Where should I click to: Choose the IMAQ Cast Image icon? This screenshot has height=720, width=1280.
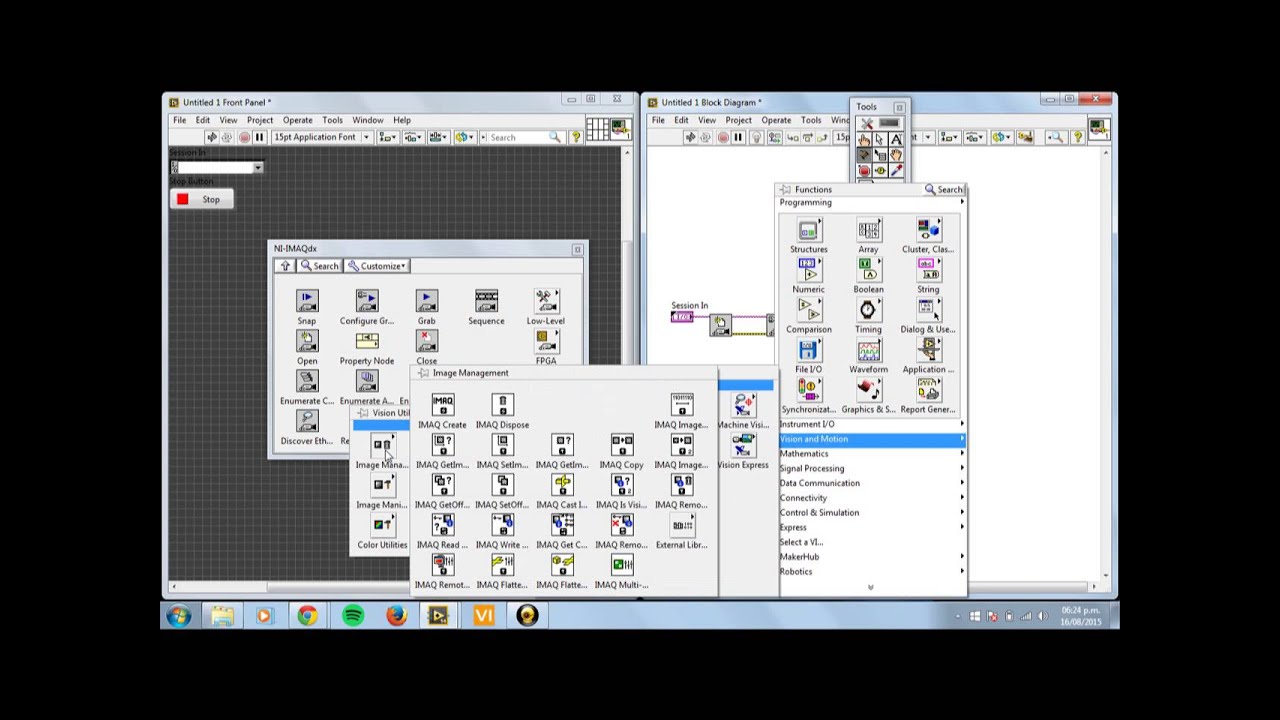[562, 485]
